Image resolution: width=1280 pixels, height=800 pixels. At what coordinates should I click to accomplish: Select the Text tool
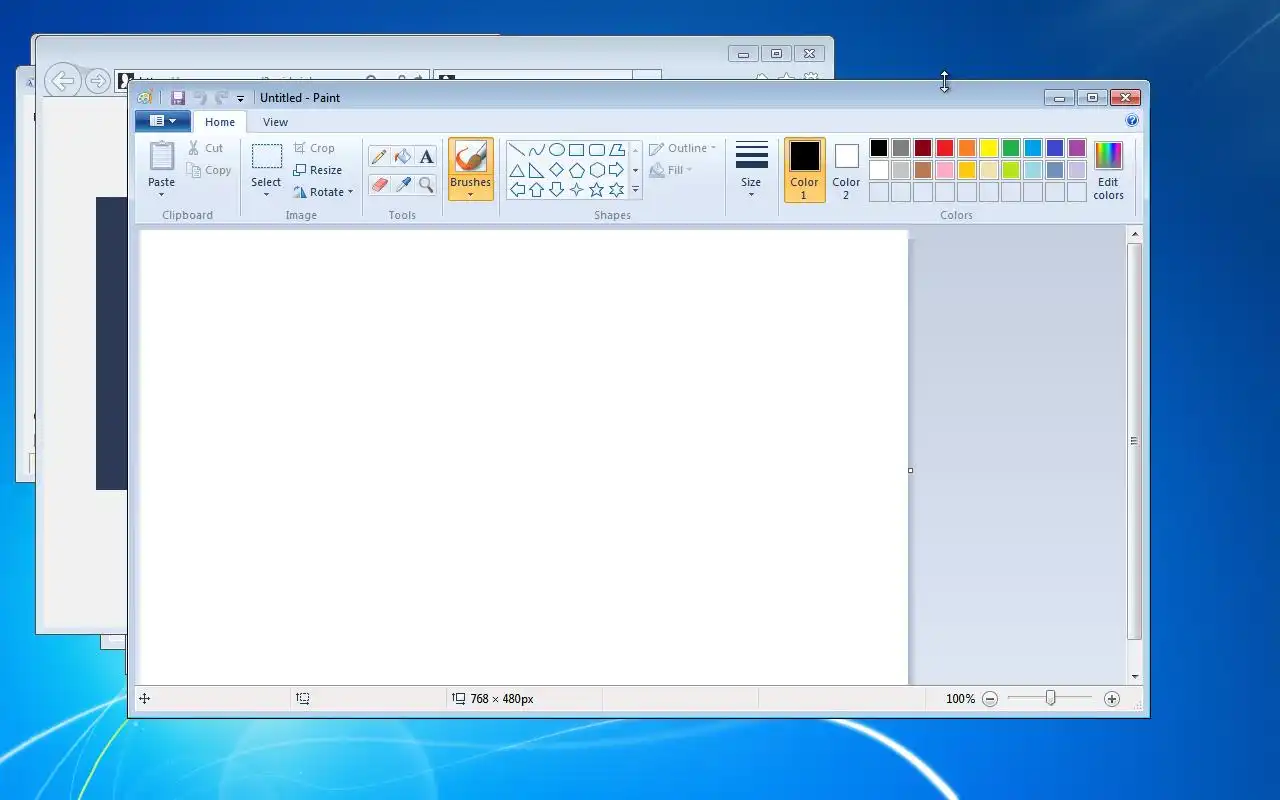point(427,156)
